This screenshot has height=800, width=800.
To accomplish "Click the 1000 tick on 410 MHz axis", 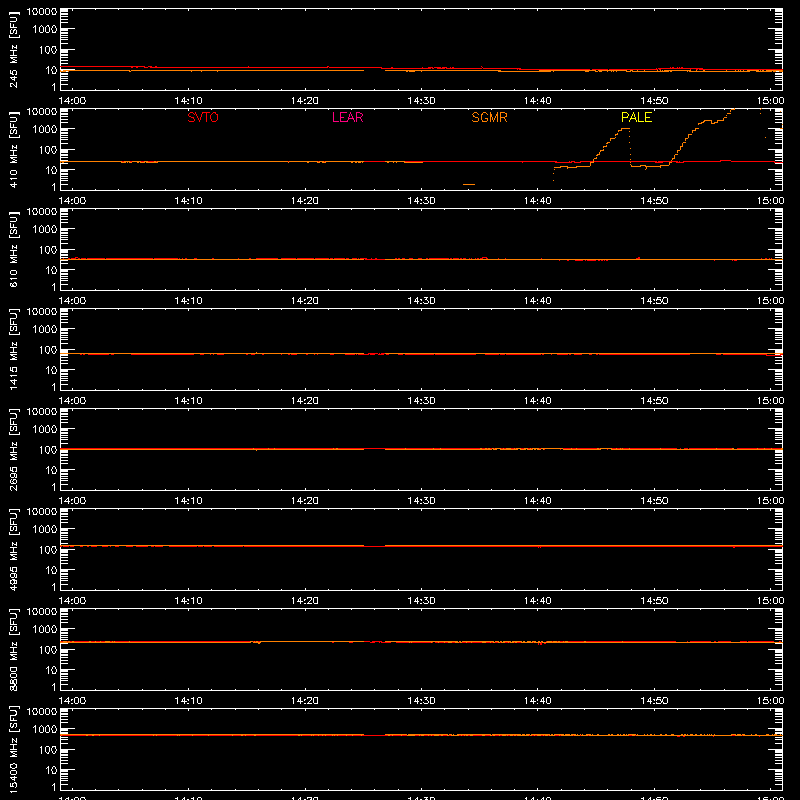I will pos(45,130).
